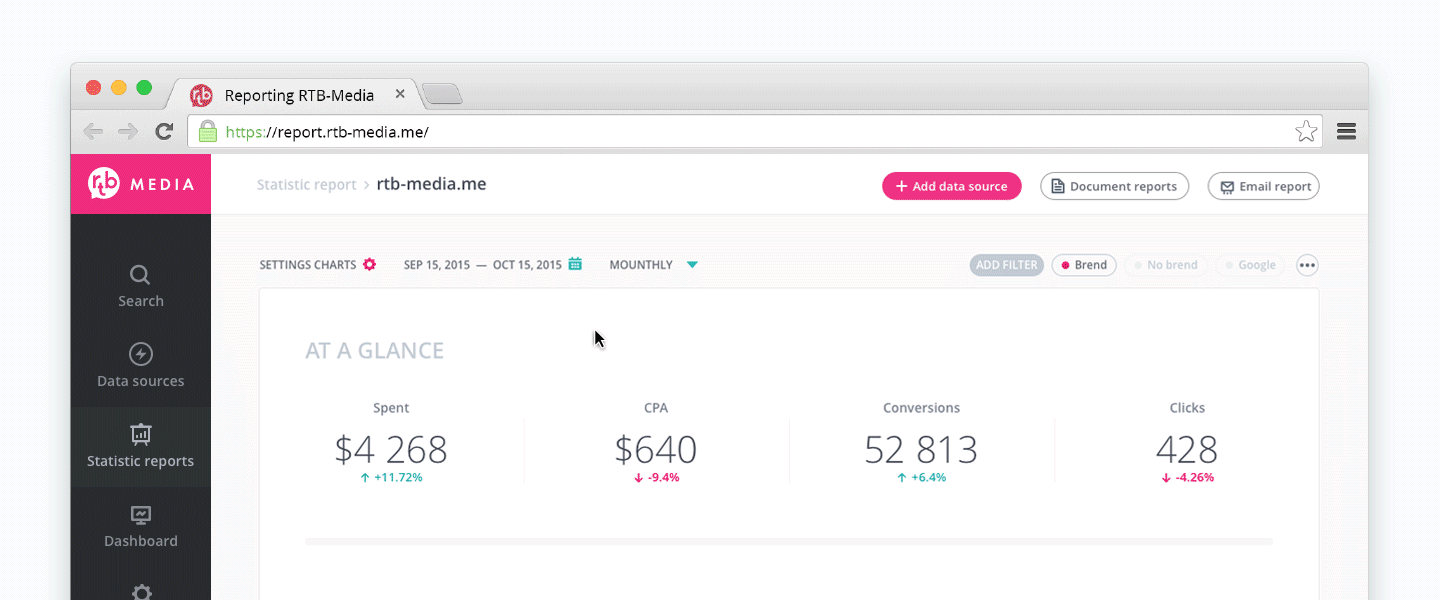Screen dimensions: 1440x600
Task: Click the Document reports button
Action: point(1114,186)
